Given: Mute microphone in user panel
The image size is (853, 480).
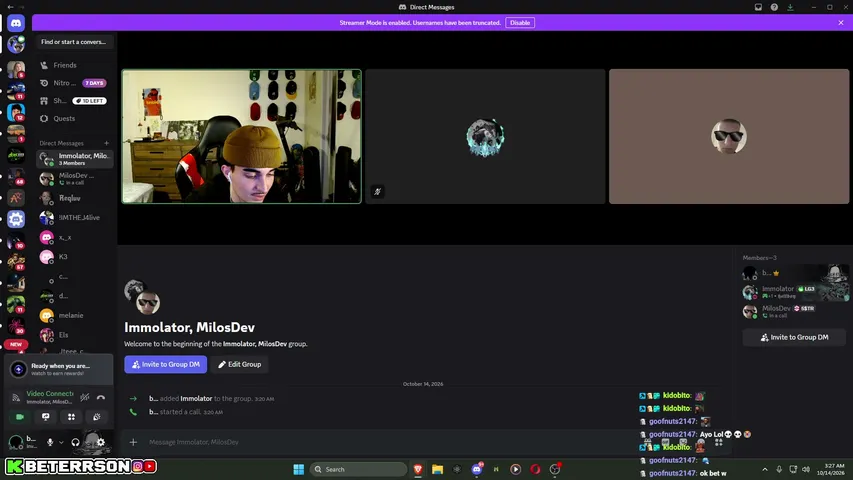Looking at the screenshot, I should (x=50, y=442).
